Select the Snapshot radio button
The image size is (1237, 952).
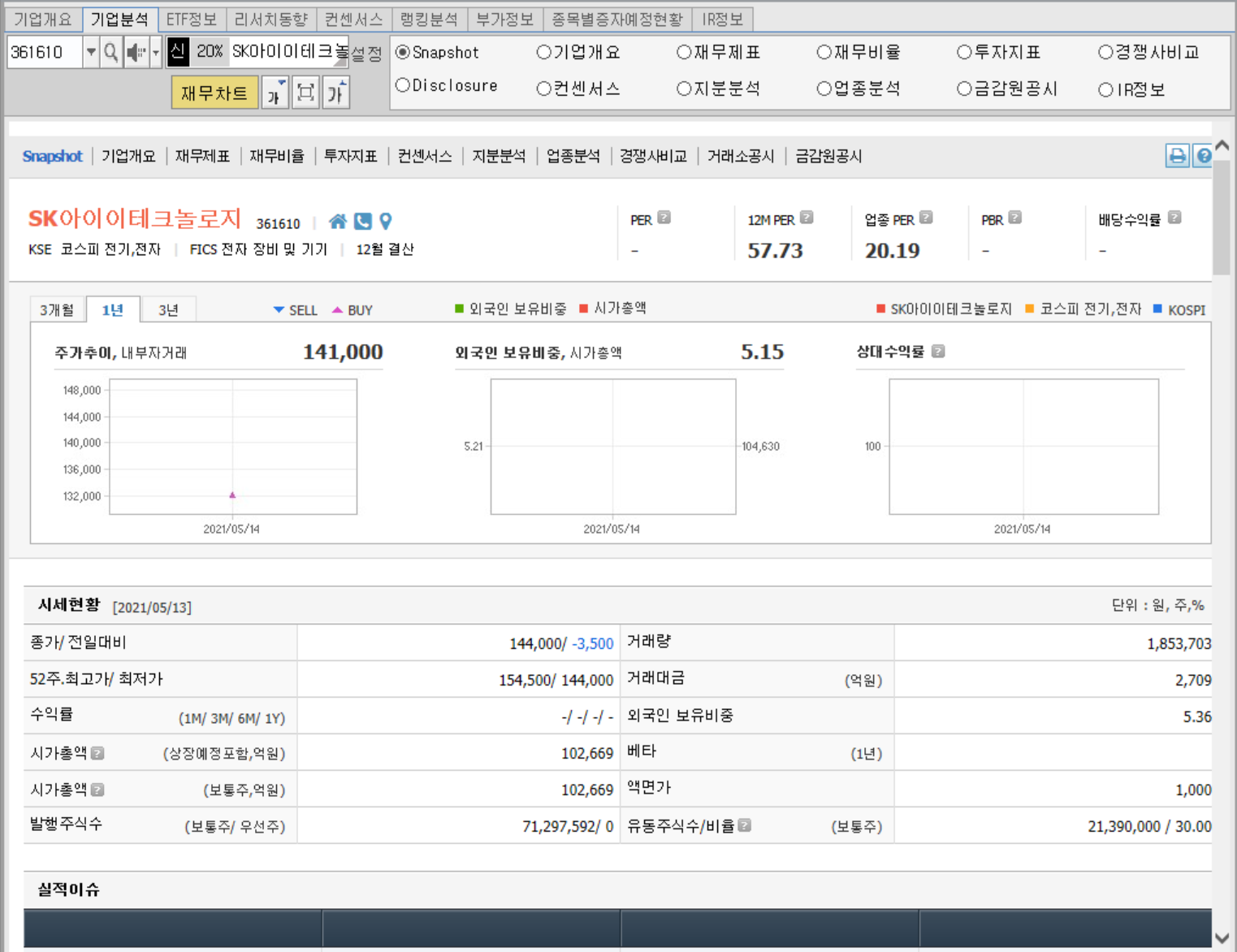click(x=402, y=53)
